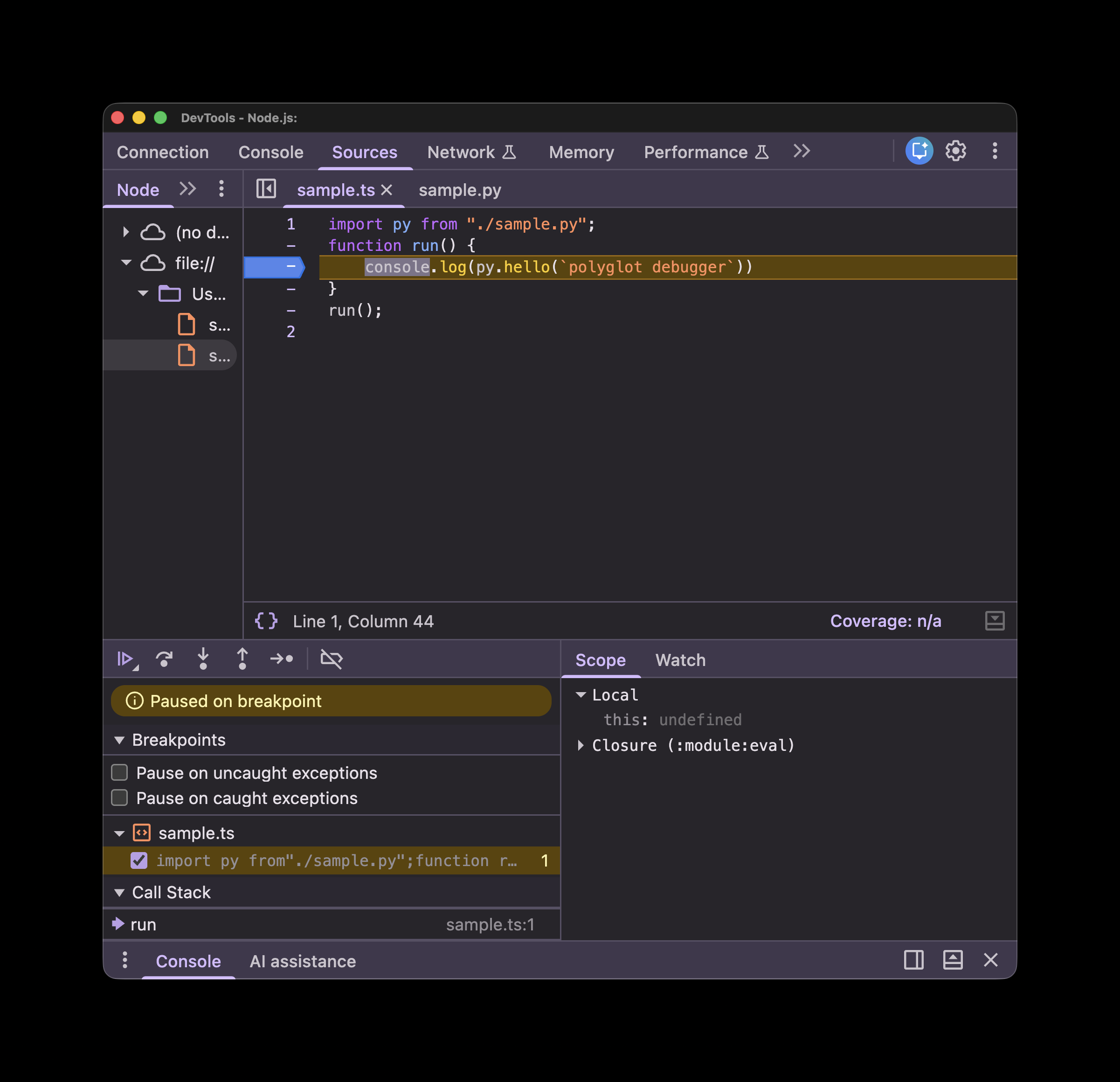Collapse the Local scope
Viewport: 1120px width, 1082px height.
pyautogui.click(x=581, y=695)
